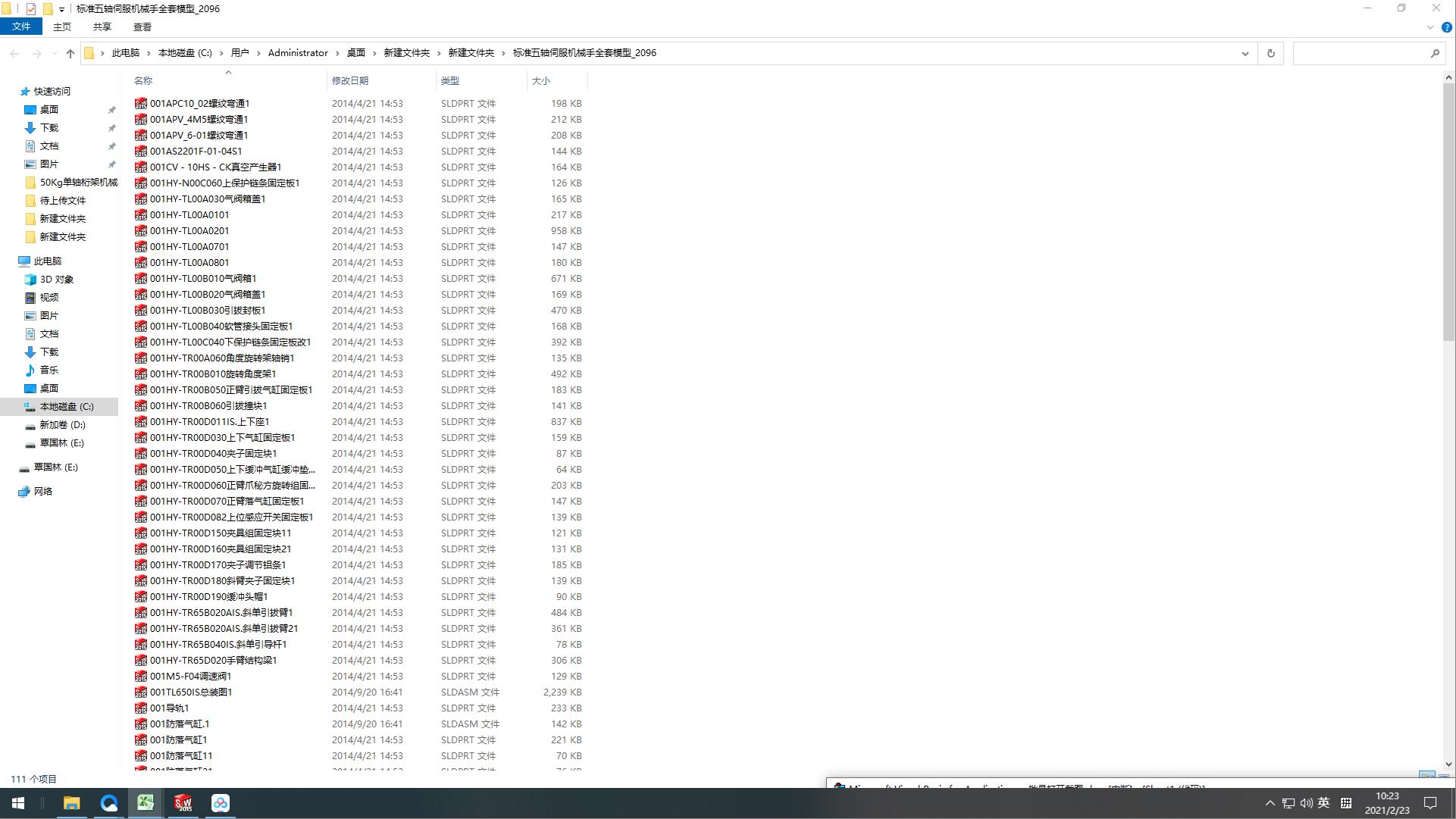Click the refresh button beside address bar

[1271, 53]
